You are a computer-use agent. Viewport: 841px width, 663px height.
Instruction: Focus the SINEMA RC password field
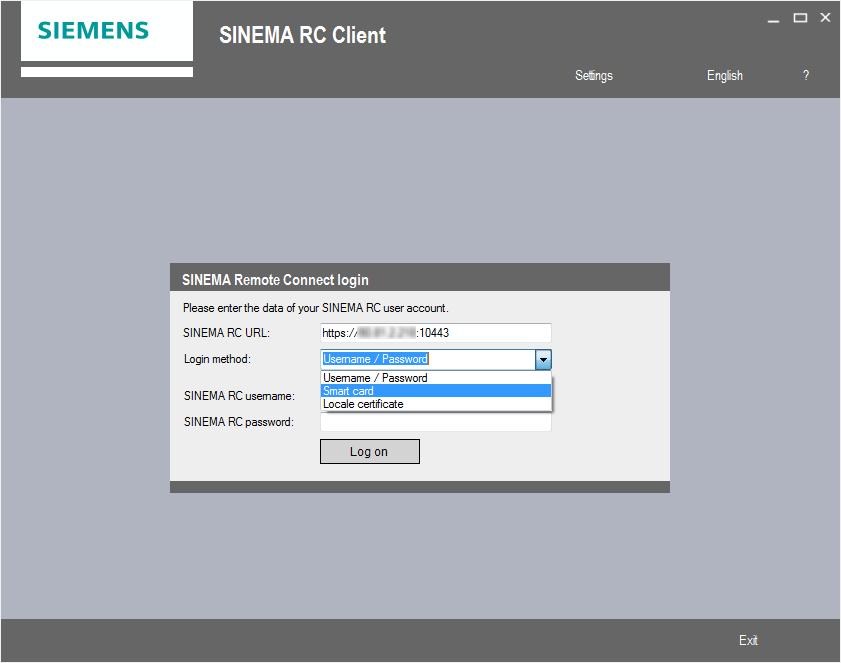(436, 422)
